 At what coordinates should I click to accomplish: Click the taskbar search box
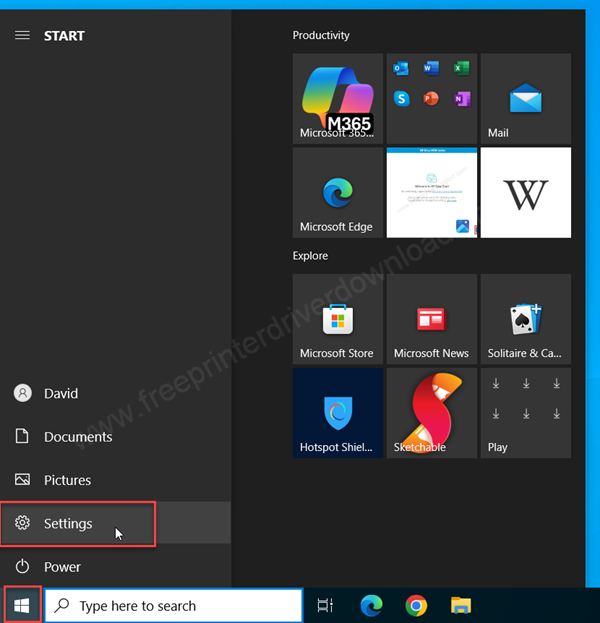point(176,605)
